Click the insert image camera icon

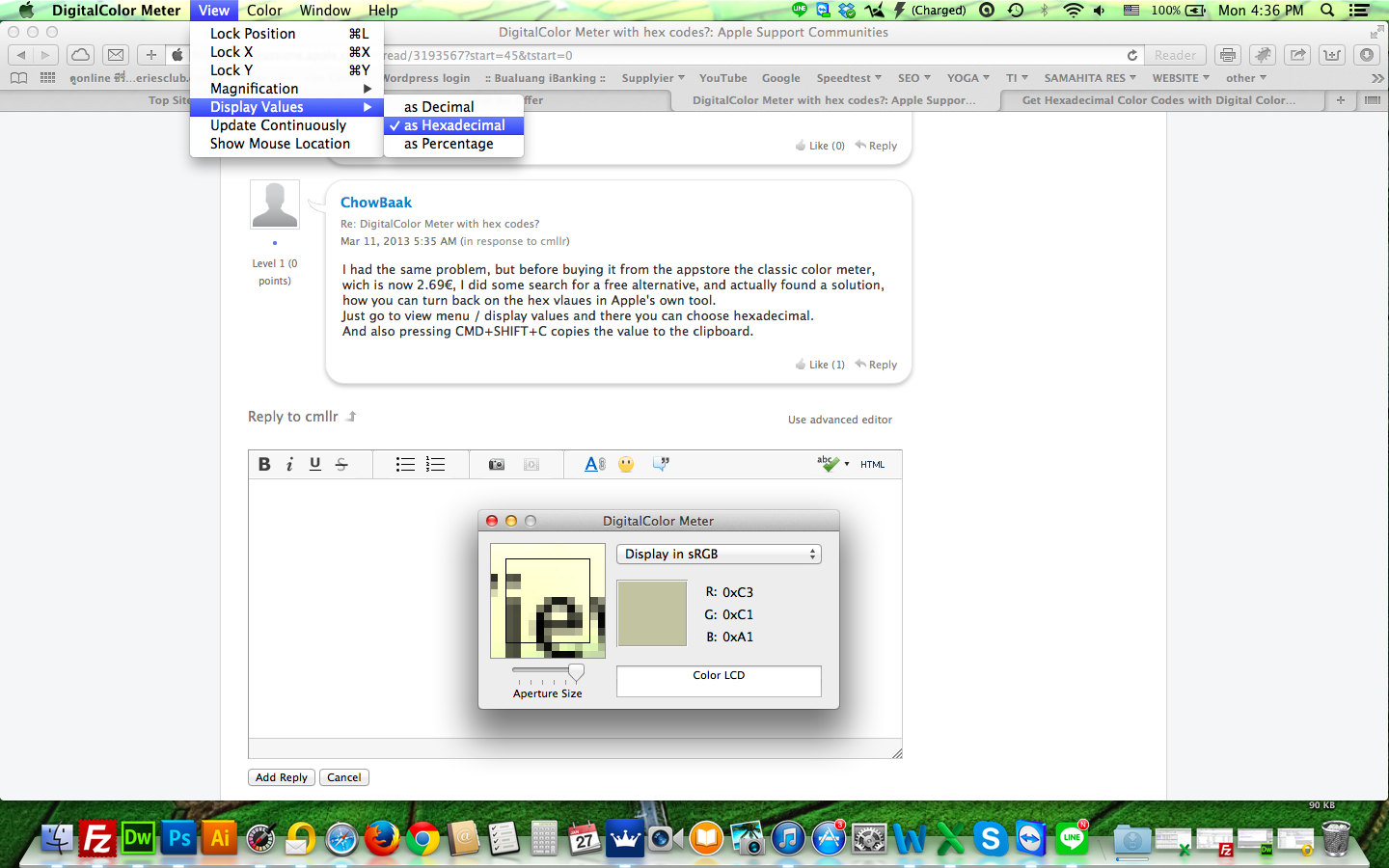point(497,464)
